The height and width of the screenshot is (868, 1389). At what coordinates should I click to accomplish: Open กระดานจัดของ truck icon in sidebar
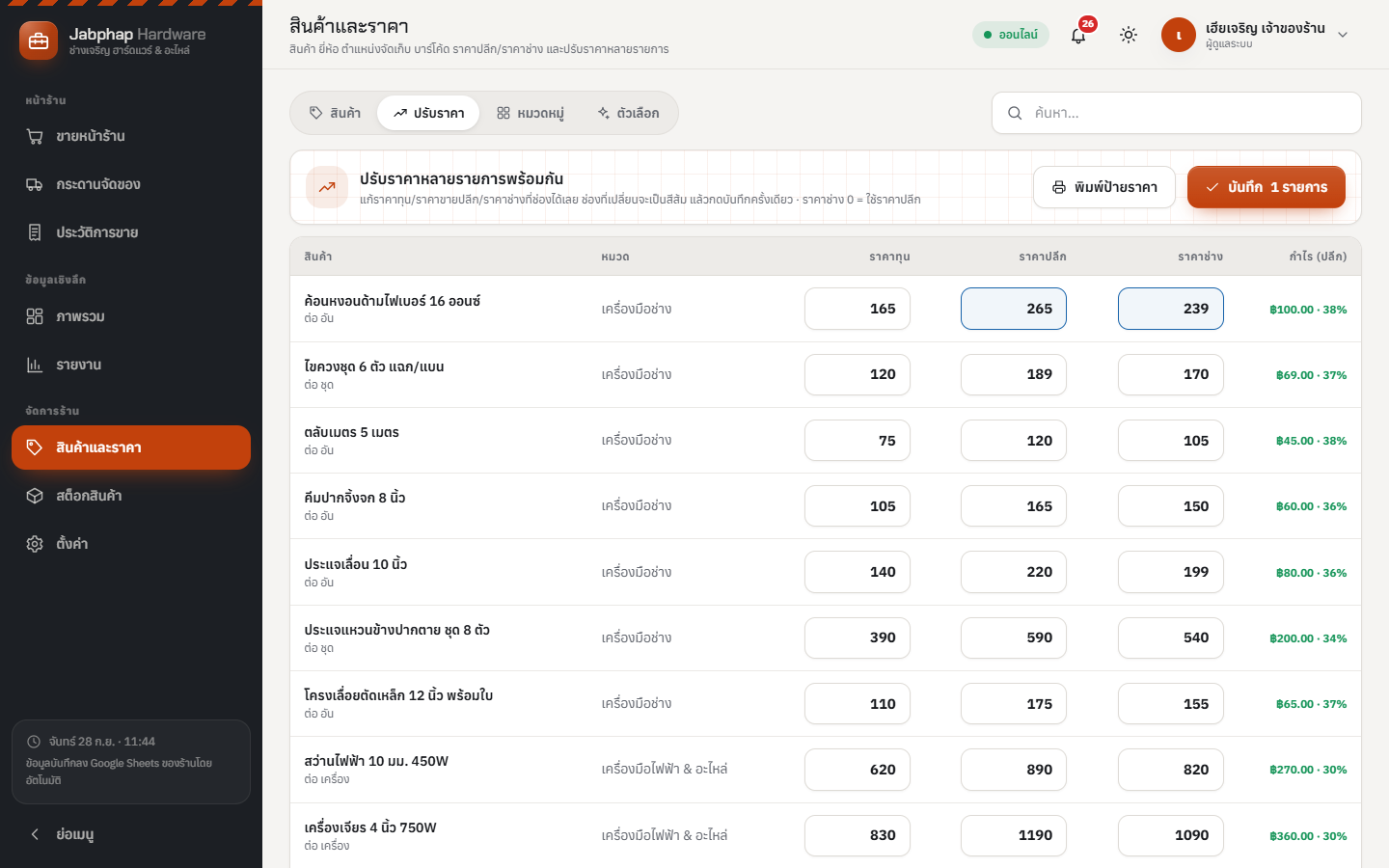coord(35,184)
